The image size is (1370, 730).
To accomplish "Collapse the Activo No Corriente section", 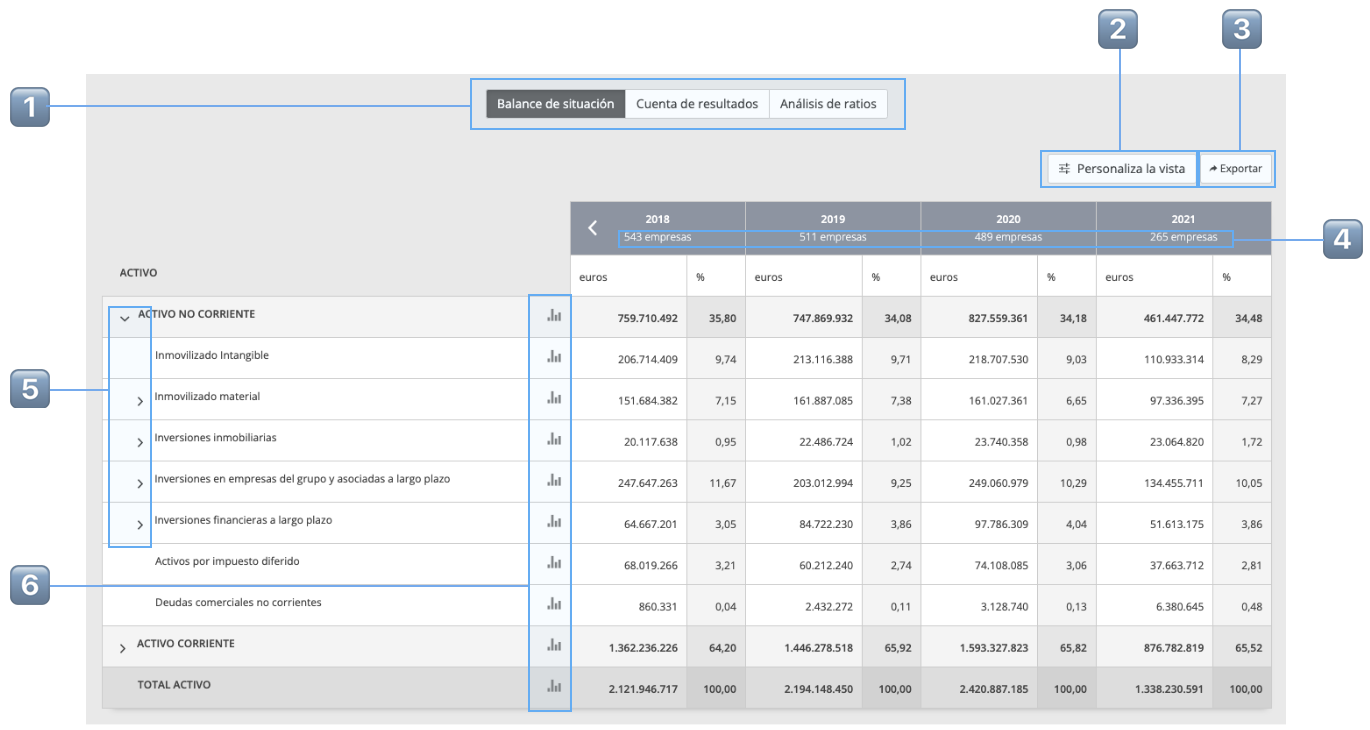I will pyautogui.click(x=124, y=318).
